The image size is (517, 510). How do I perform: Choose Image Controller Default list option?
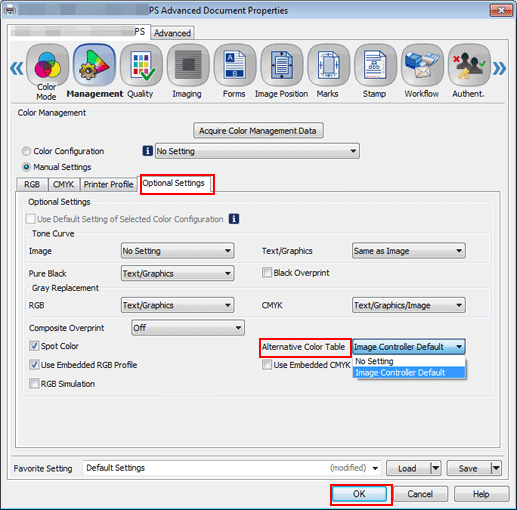click(x=409, y=373)
